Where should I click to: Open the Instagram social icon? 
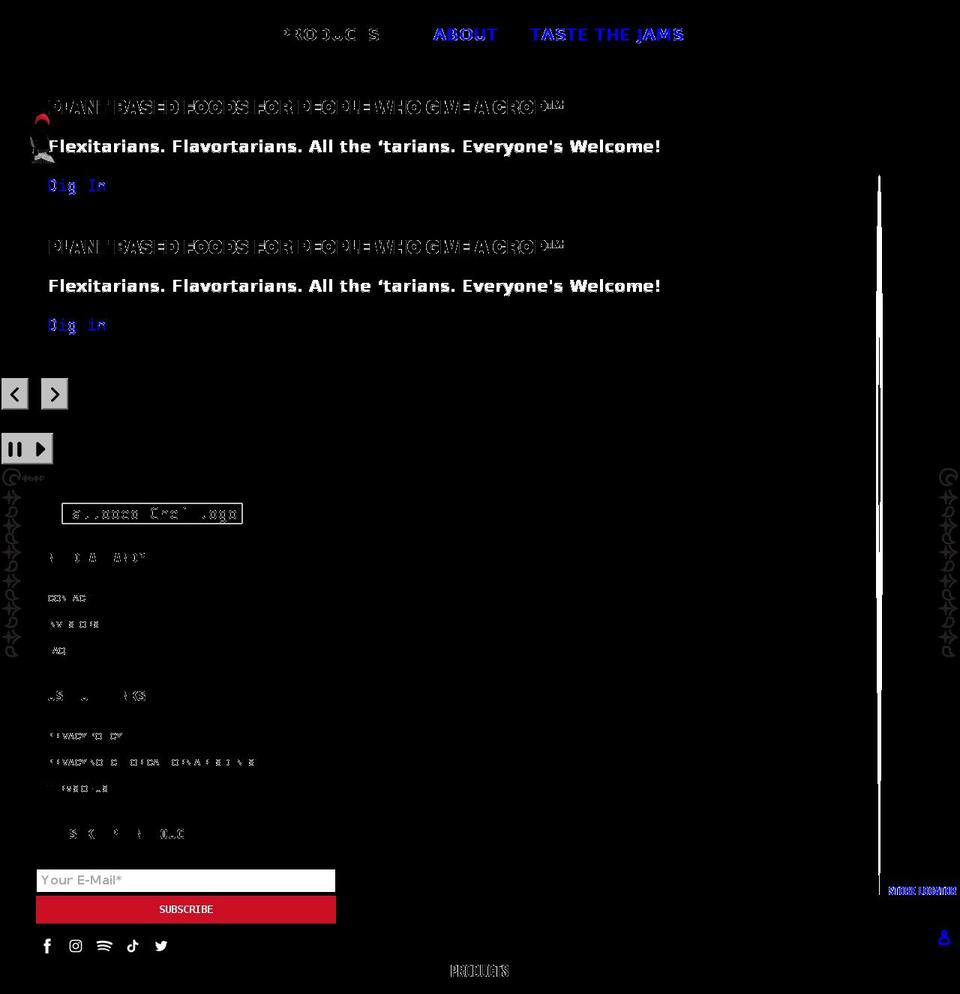click(x=76, y=946)
